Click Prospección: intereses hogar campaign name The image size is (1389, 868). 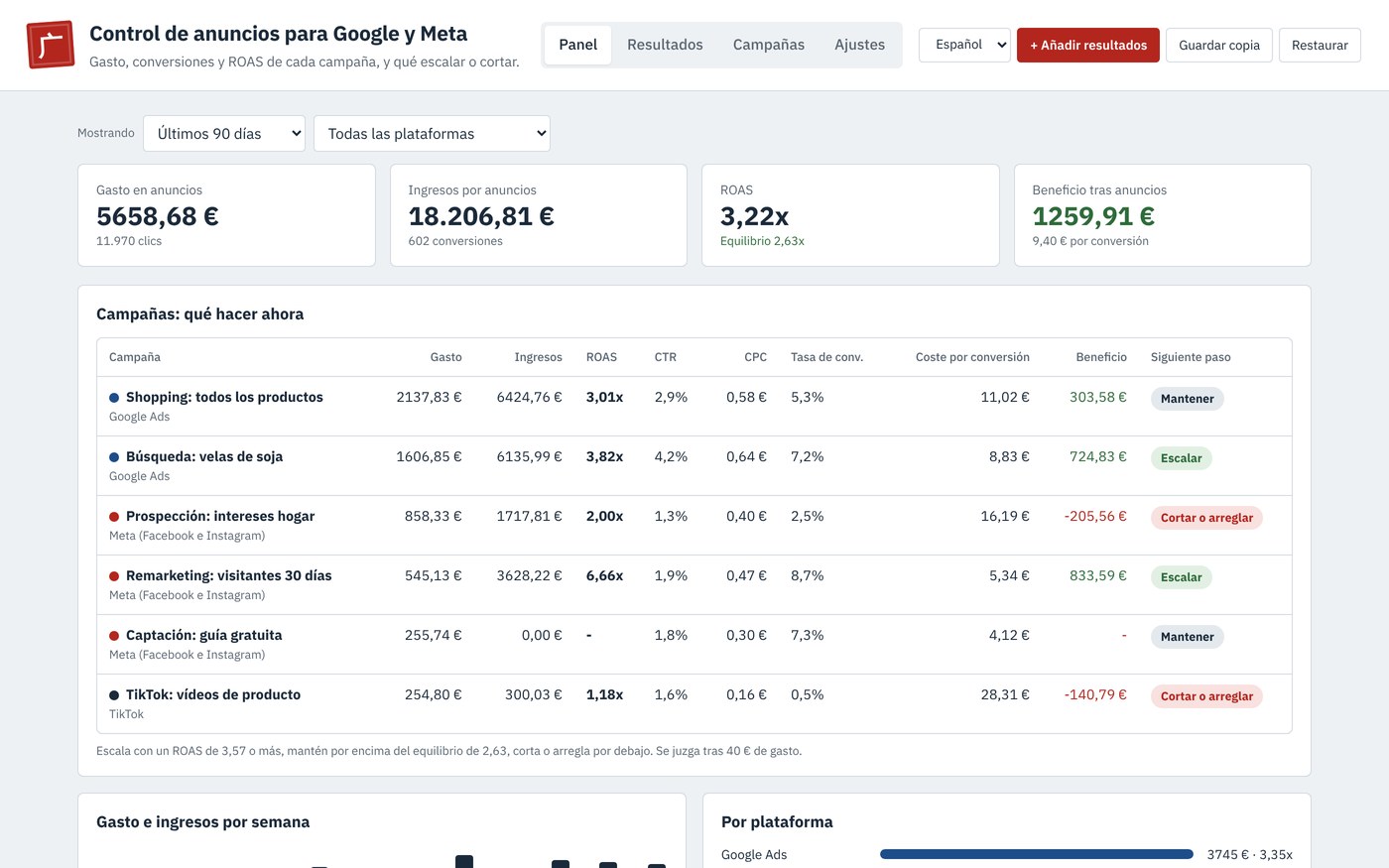[220, 516]
